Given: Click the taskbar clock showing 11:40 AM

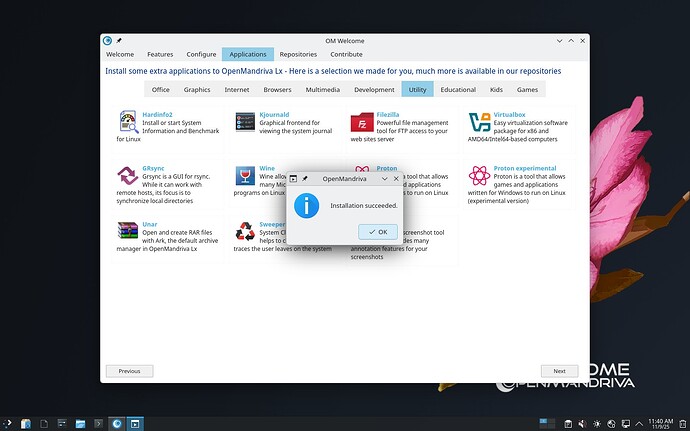Looking at the screenshot, I should (x=660, y=423).
